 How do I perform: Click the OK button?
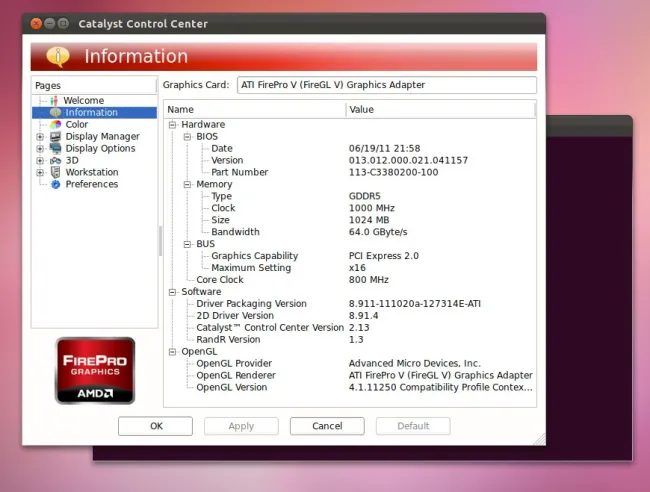[x=155, y=426]
